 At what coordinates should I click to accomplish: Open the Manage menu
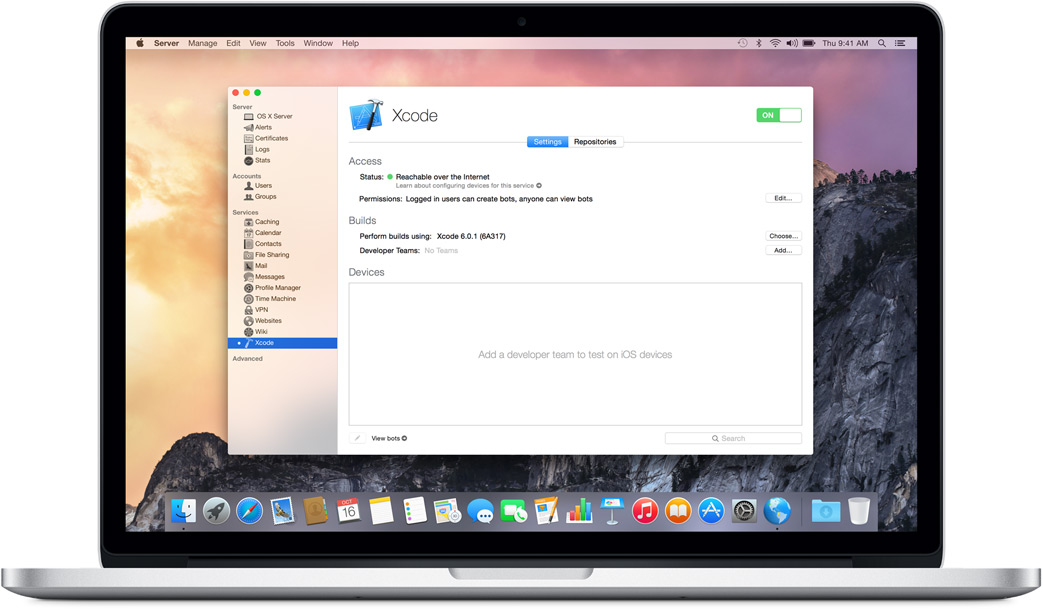[202, 44]
